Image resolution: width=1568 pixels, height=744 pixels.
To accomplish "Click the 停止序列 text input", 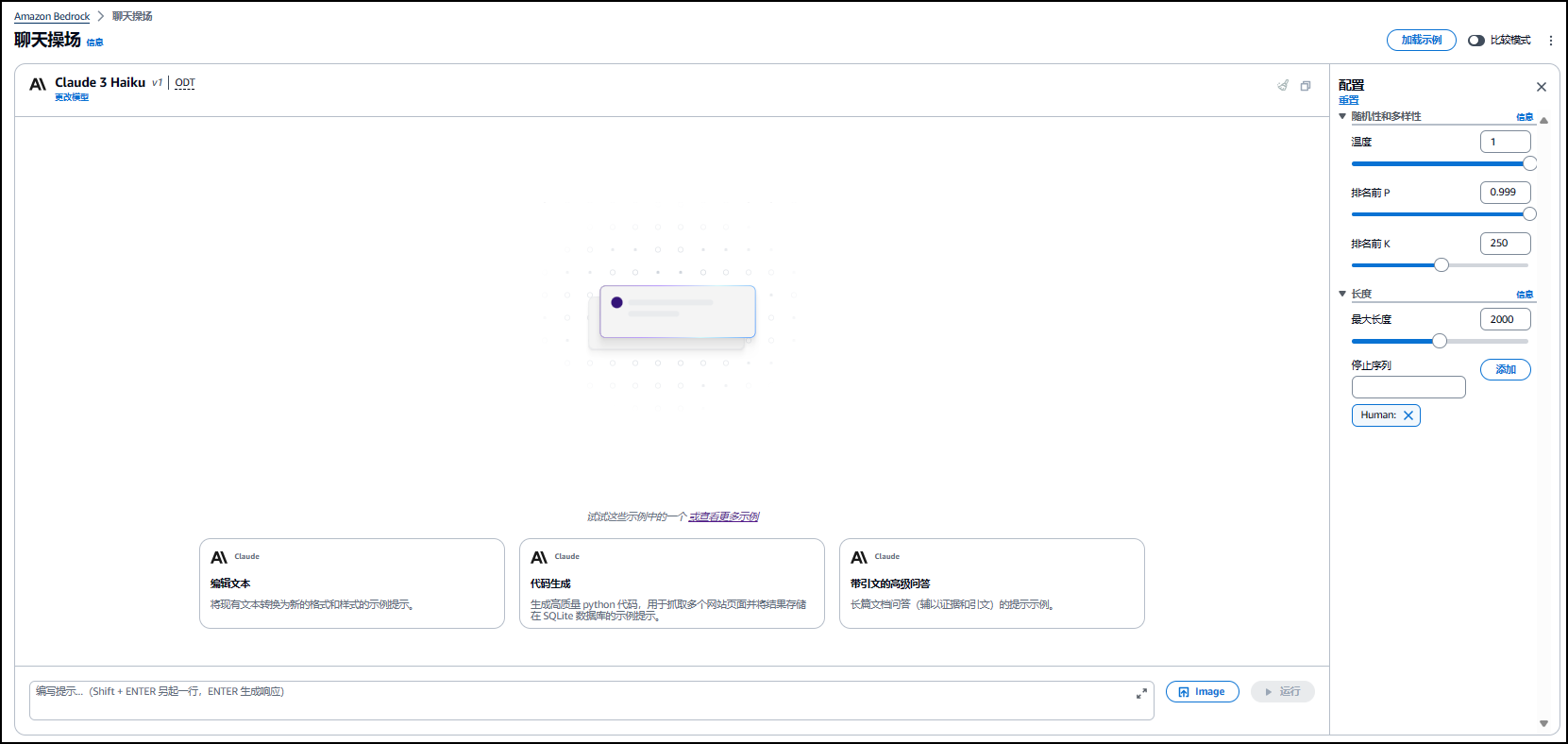I will [1408, 387].
